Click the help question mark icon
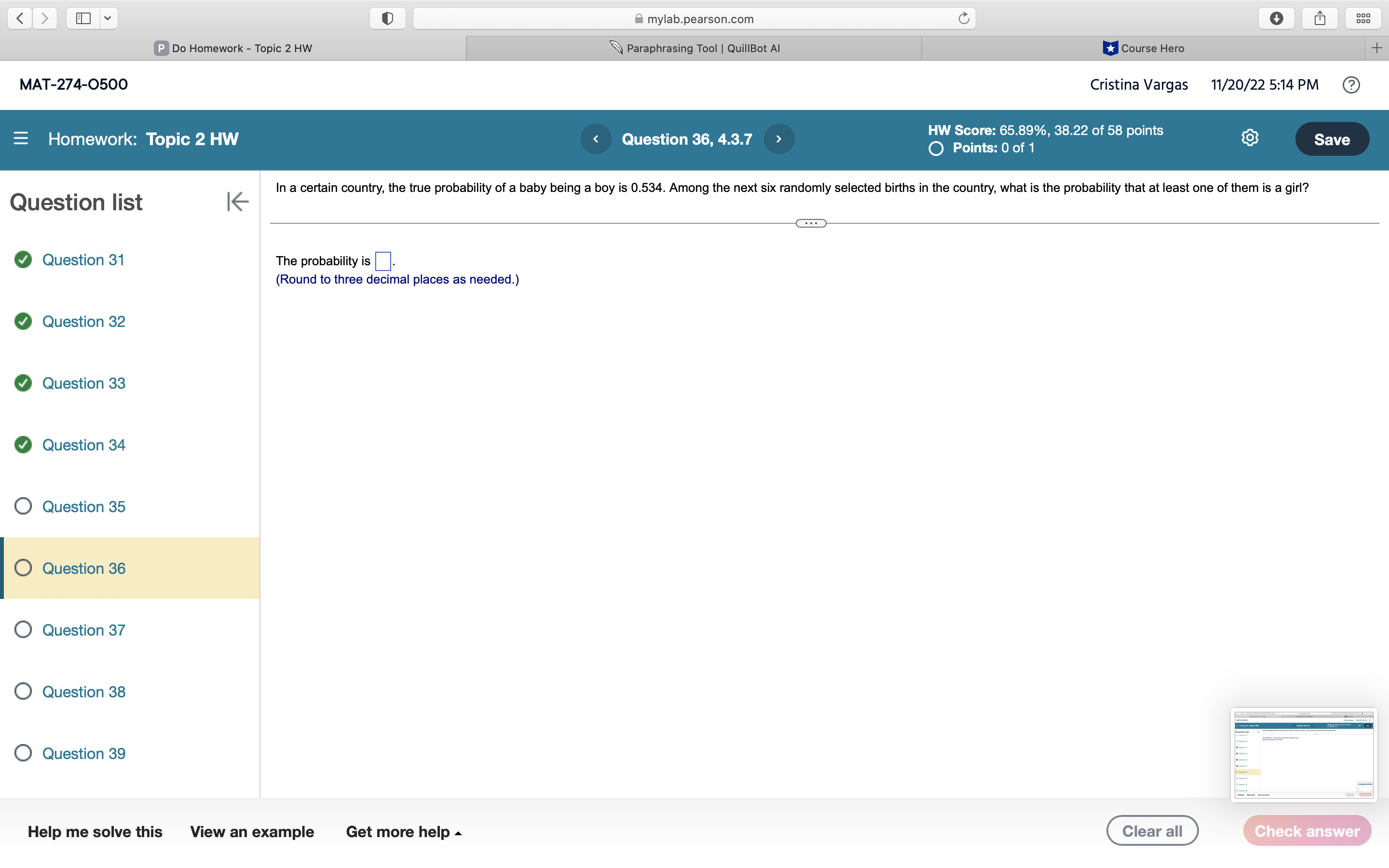This screenshot has height=868, width=1389. (1350, 85)
